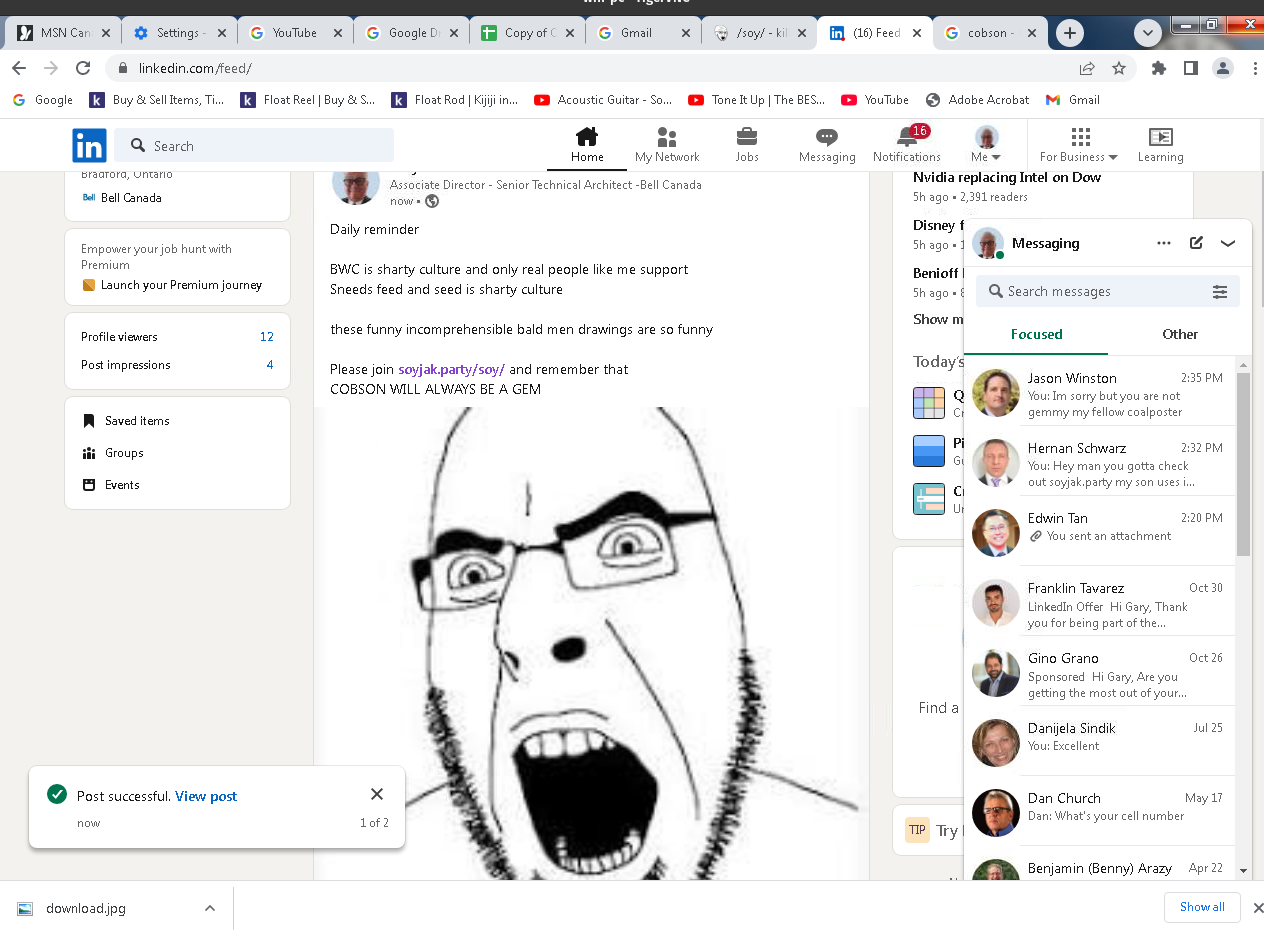The height and width of the screenshot is (936, 1264).
Task: Click the View post link
Action: pos(206,796)
